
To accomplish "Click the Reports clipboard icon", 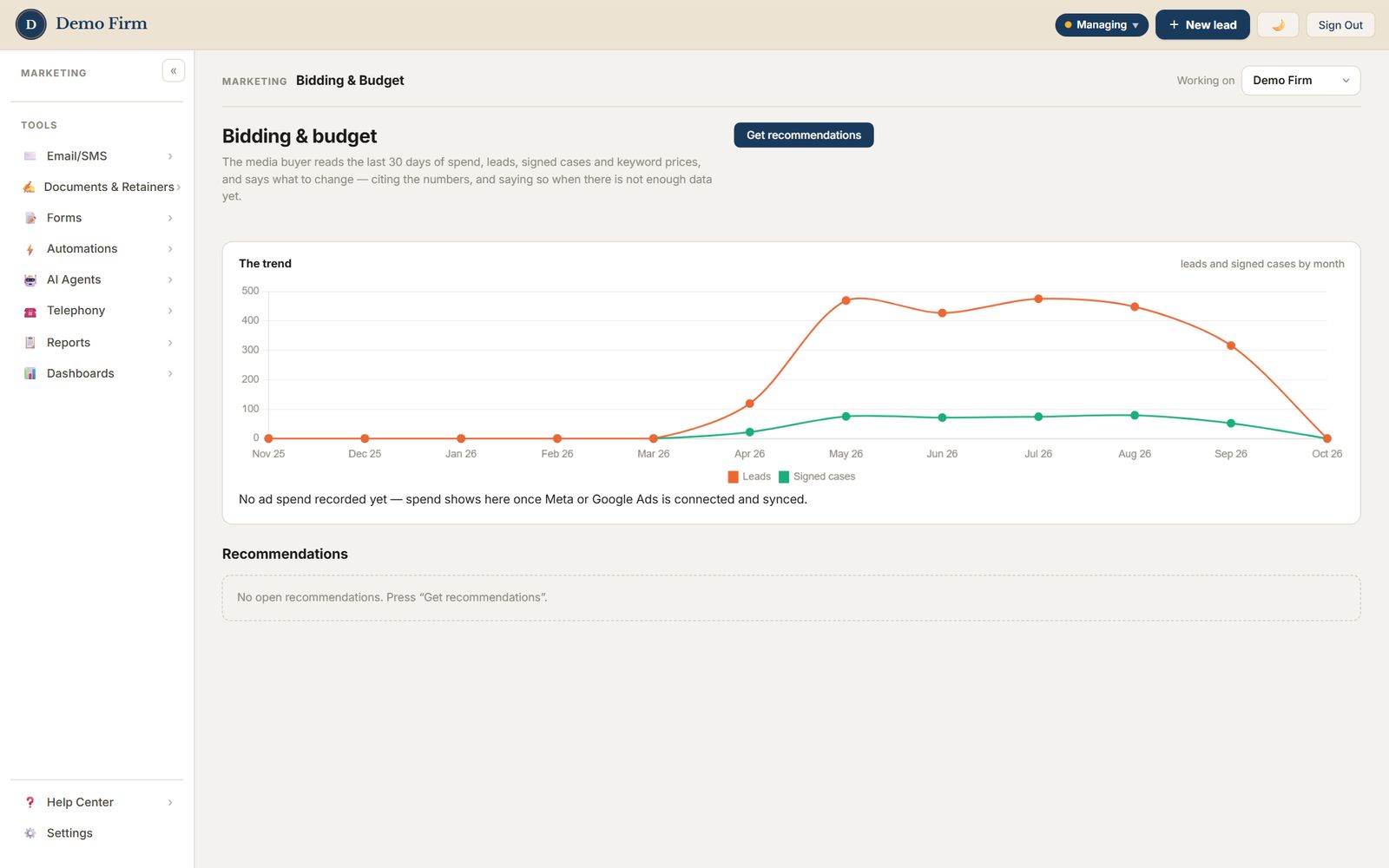I will pos(30,342).
